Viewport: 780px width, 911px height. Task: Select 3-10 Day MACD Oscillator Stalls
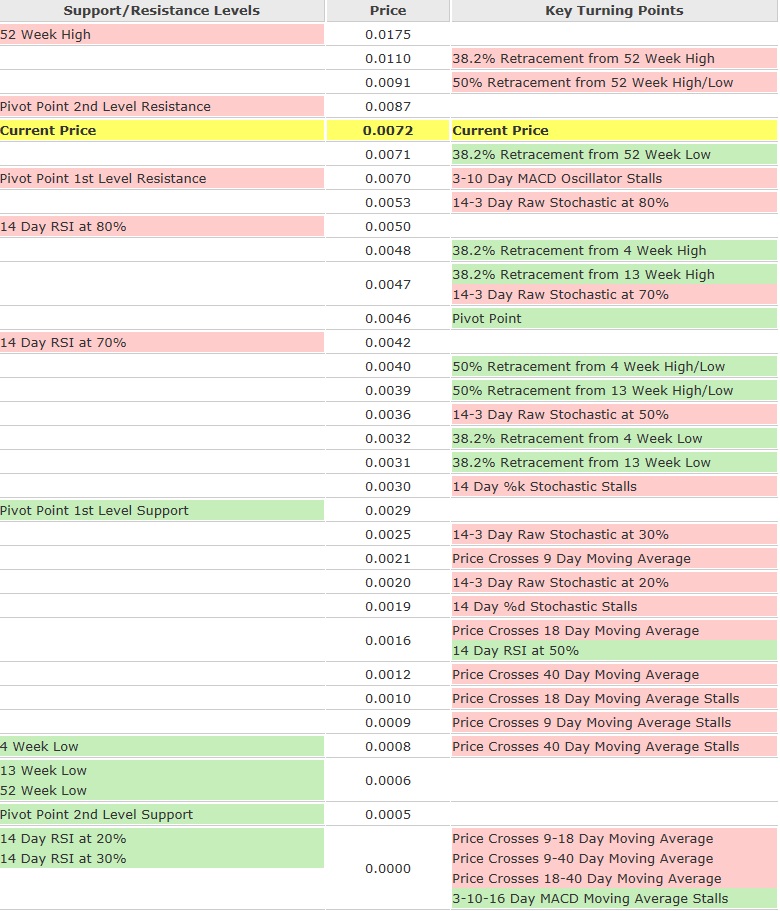pos(614,178)
